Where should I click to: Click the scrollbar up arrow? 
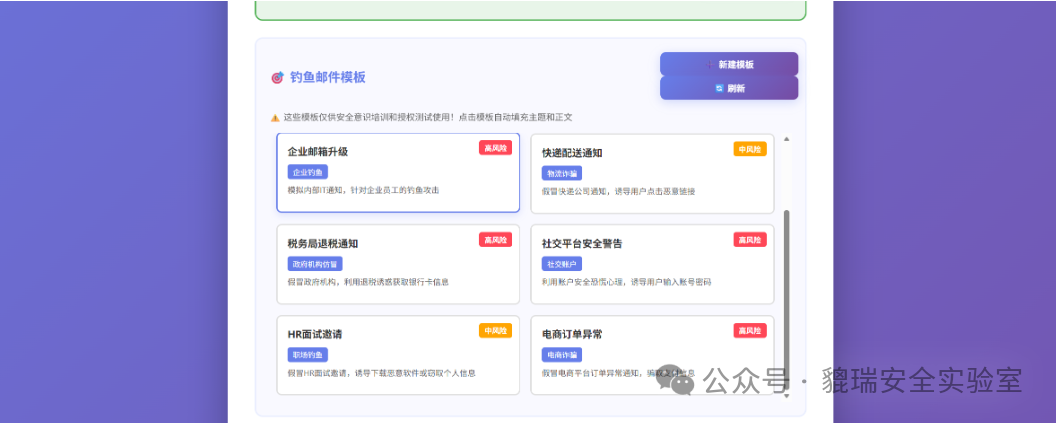click(786, 139)
